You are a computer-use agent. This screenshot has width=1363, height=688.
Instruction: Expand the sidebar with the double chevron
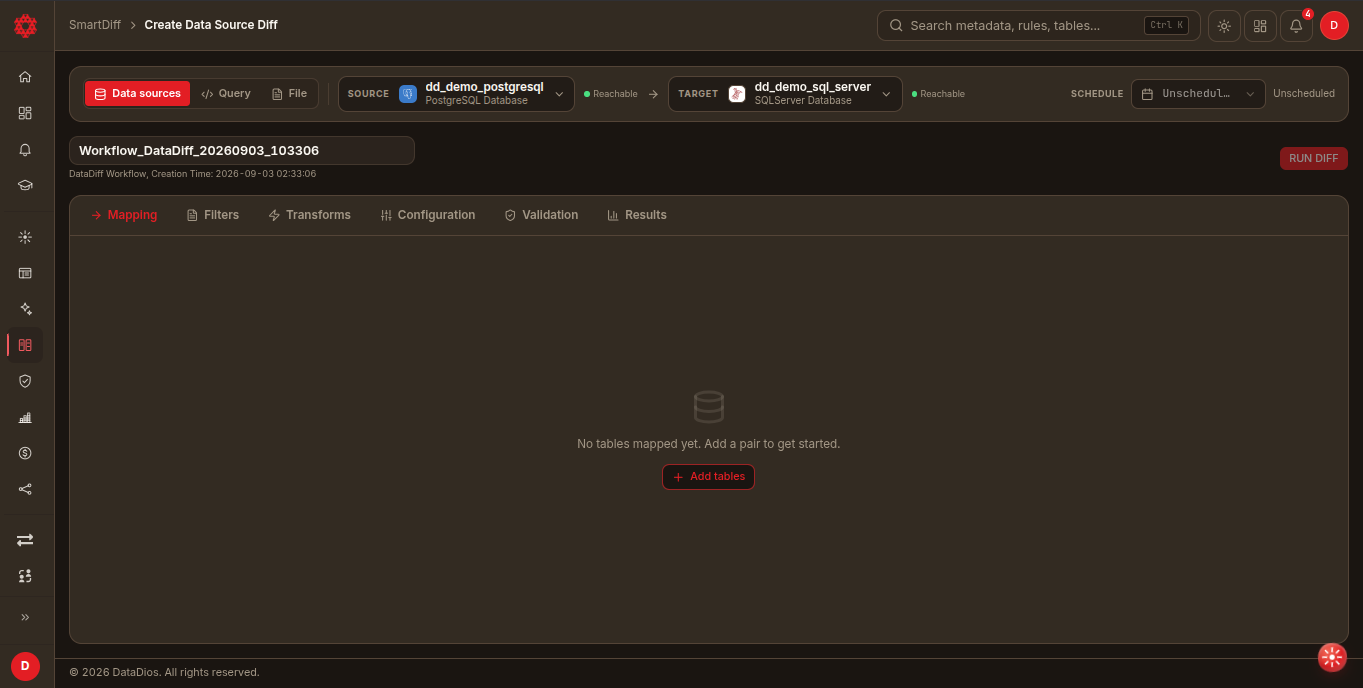(x=25, y=617)
